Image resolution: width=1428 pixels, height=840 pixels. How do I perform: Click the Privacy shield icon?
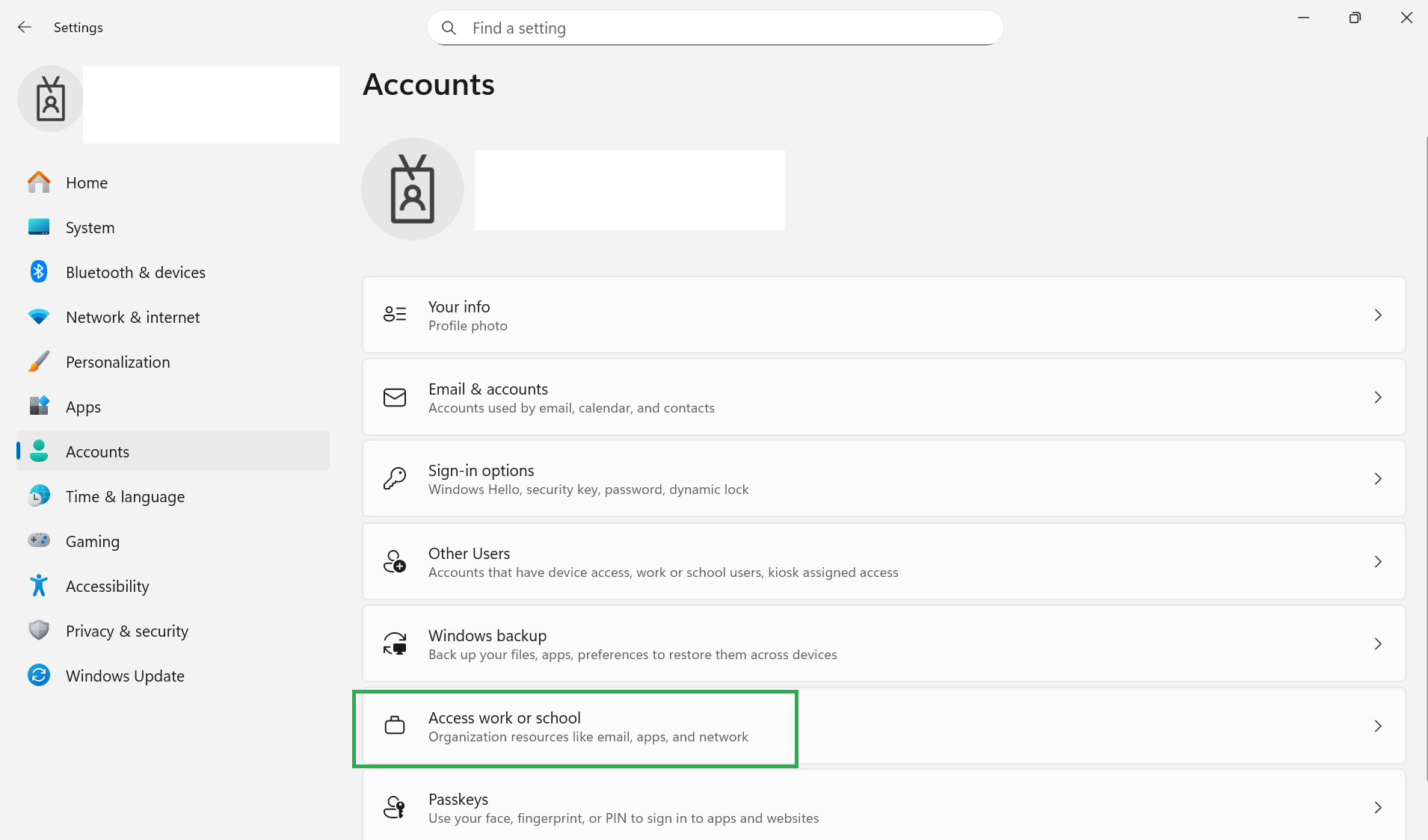[39, 631]
